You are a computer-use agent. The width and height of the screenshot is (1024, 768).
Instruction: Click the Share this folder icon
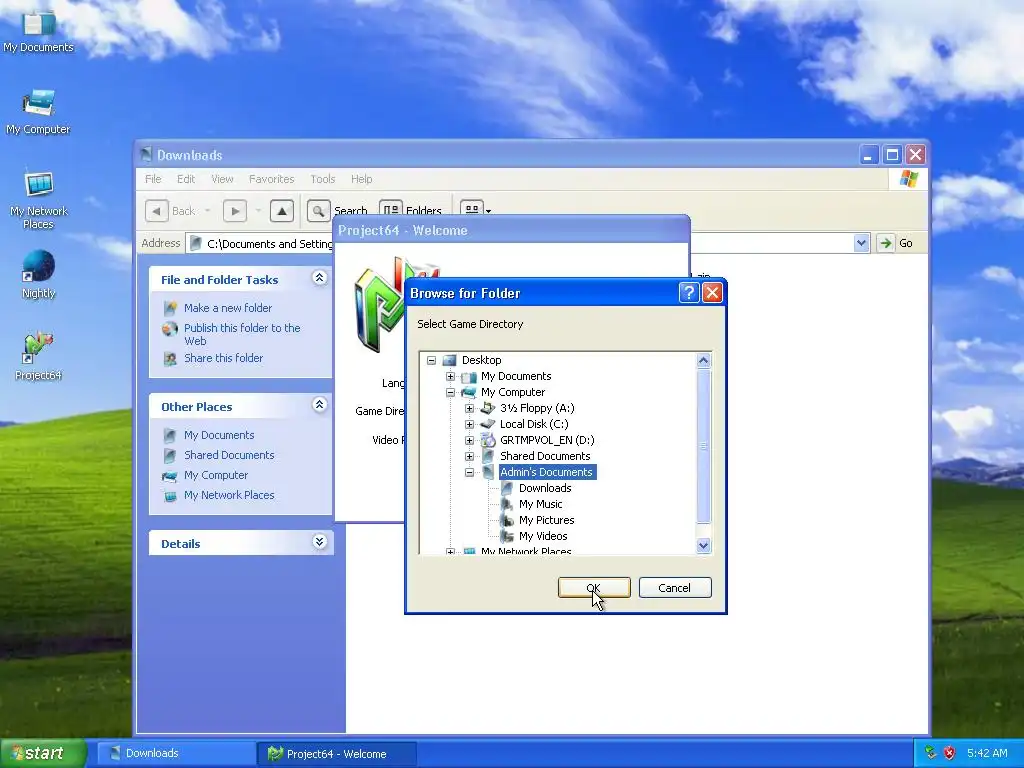[170, 358]
